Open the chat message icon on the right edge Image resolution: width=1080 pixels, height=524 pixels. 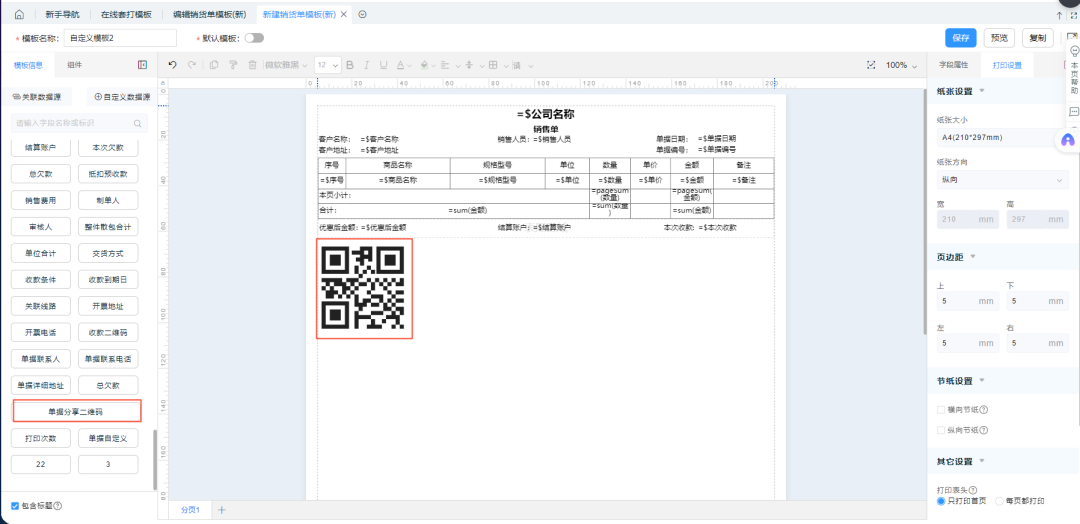[x=1074, y=111]
